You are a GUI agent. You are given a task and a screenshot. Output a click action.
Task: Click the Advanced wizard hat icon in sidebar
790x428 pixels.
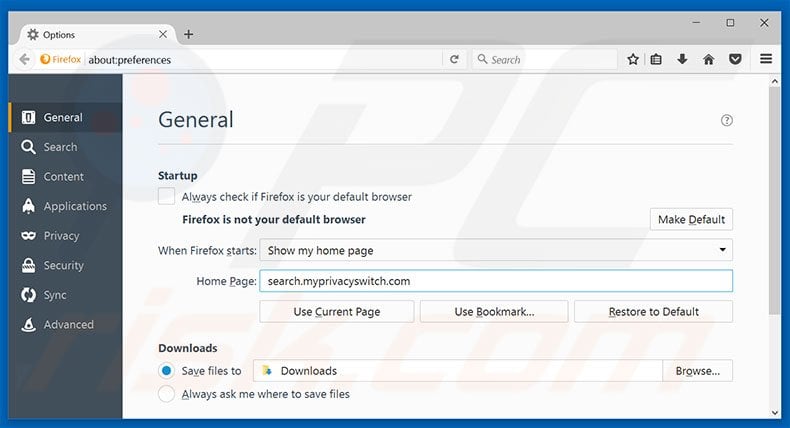[x=29, y=325]
